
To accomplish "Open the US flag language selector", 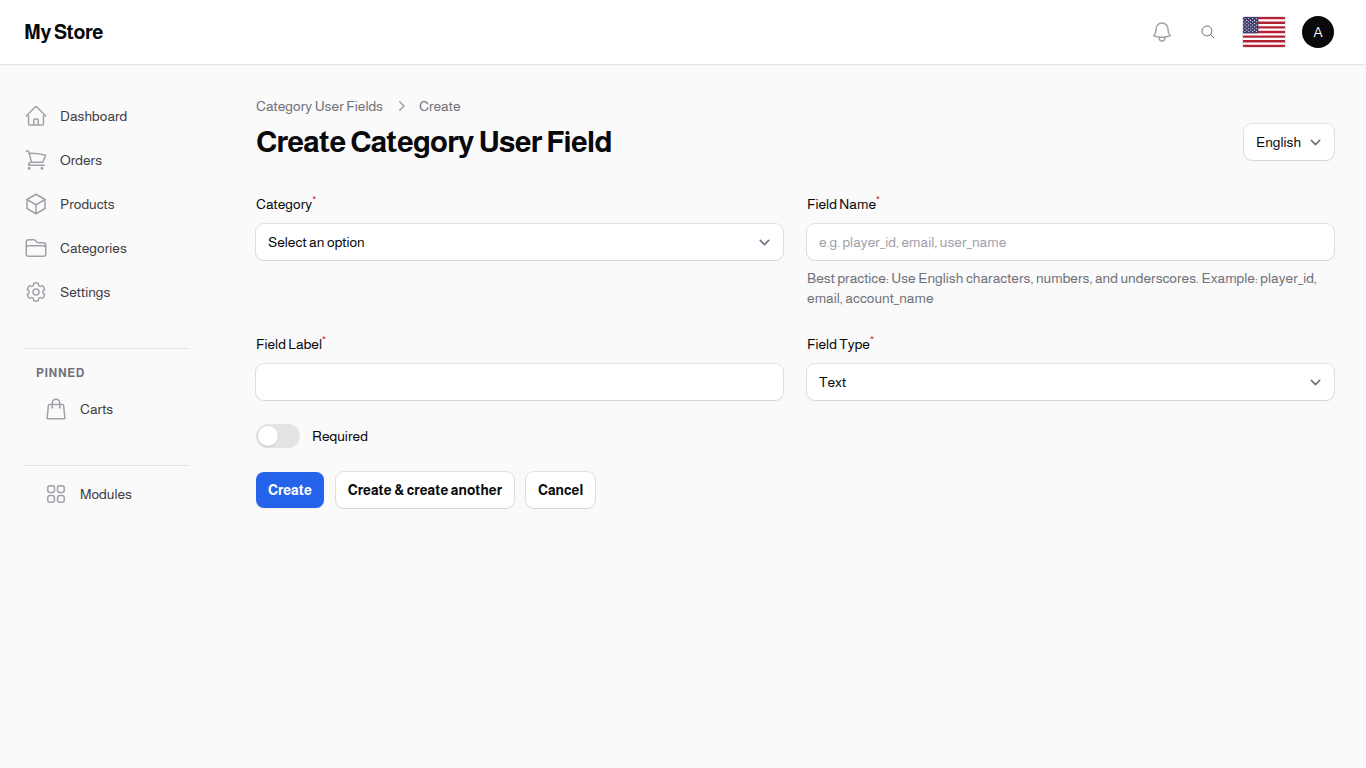I will [x=1263, y=31].
